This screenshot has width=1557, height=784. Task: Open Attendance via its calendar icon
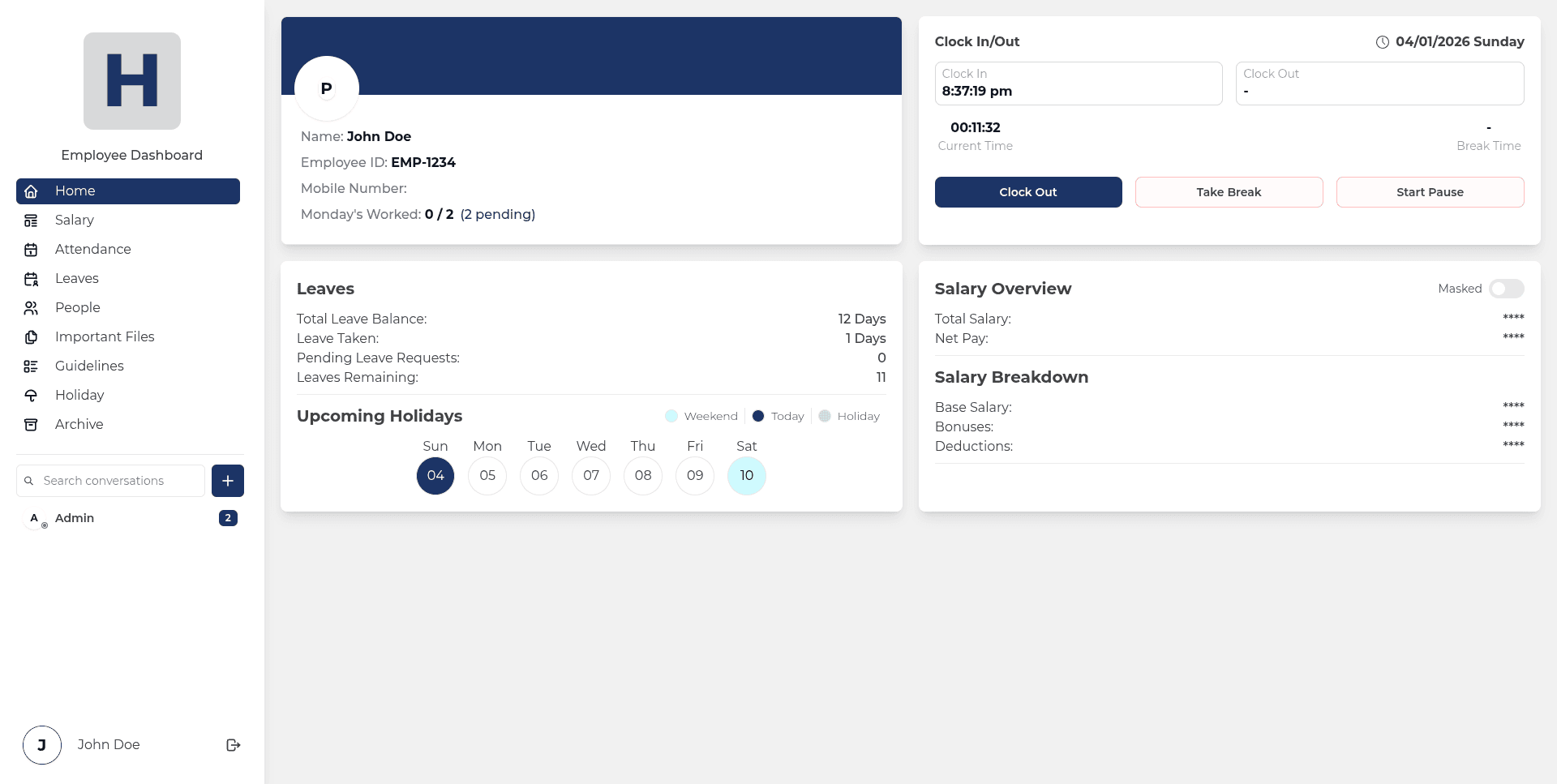[31, 250]
